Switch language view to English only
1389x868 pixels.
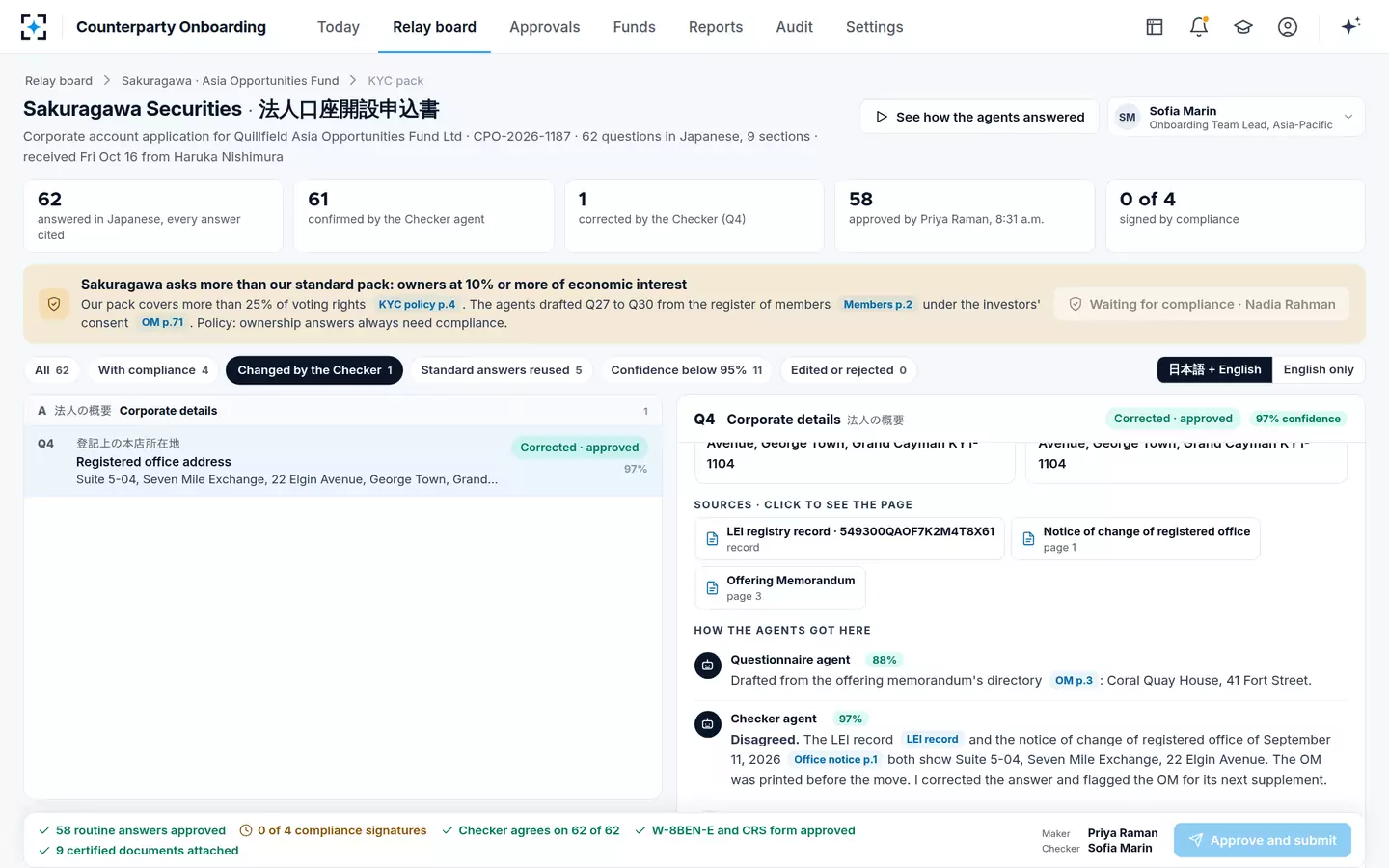(x=1319, y=369)
